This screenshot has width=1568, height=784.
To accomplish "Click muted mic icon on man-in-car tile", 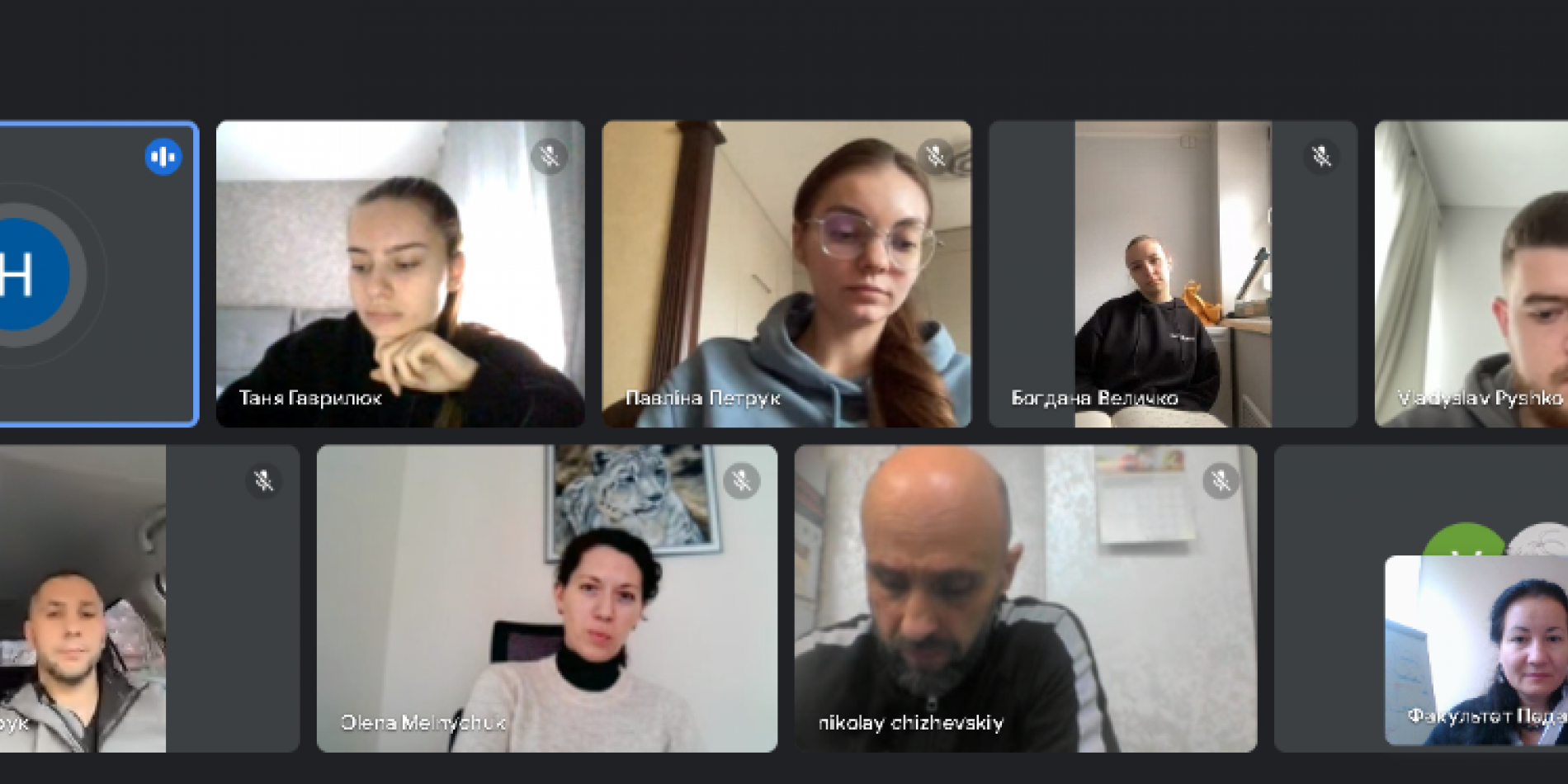I will 264,480.
